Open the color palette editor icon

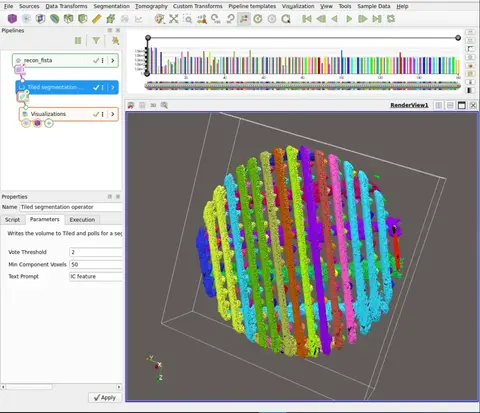pyautogui.click(x=160, y=19)
